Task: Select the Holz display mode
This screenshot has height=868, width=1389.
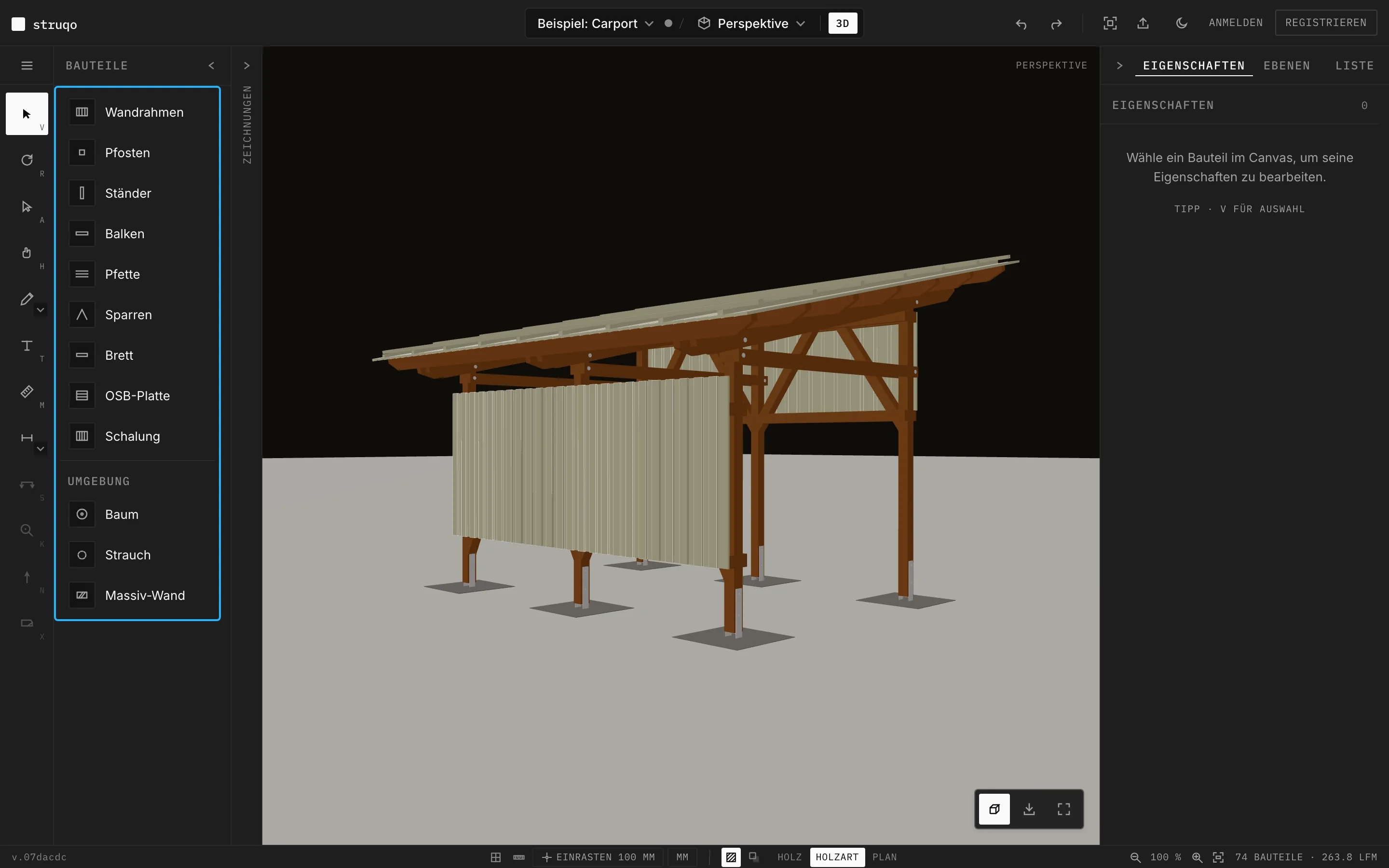Action: pyautogui.click(x=789, y=857)
